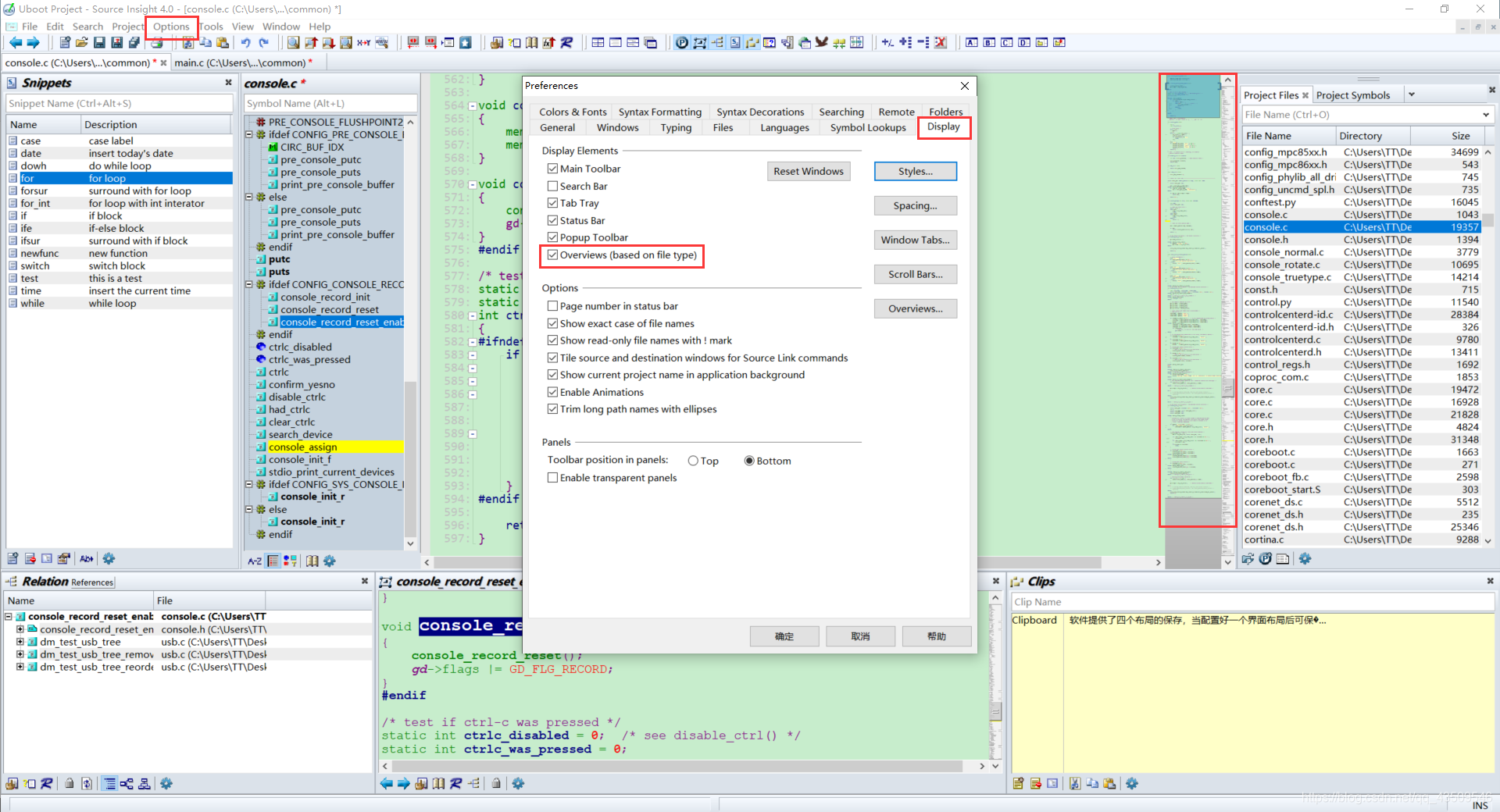Screen dimensions: 1500x812
Task: Toggle the Status Bar checkbox
Action: coord(552,220)
